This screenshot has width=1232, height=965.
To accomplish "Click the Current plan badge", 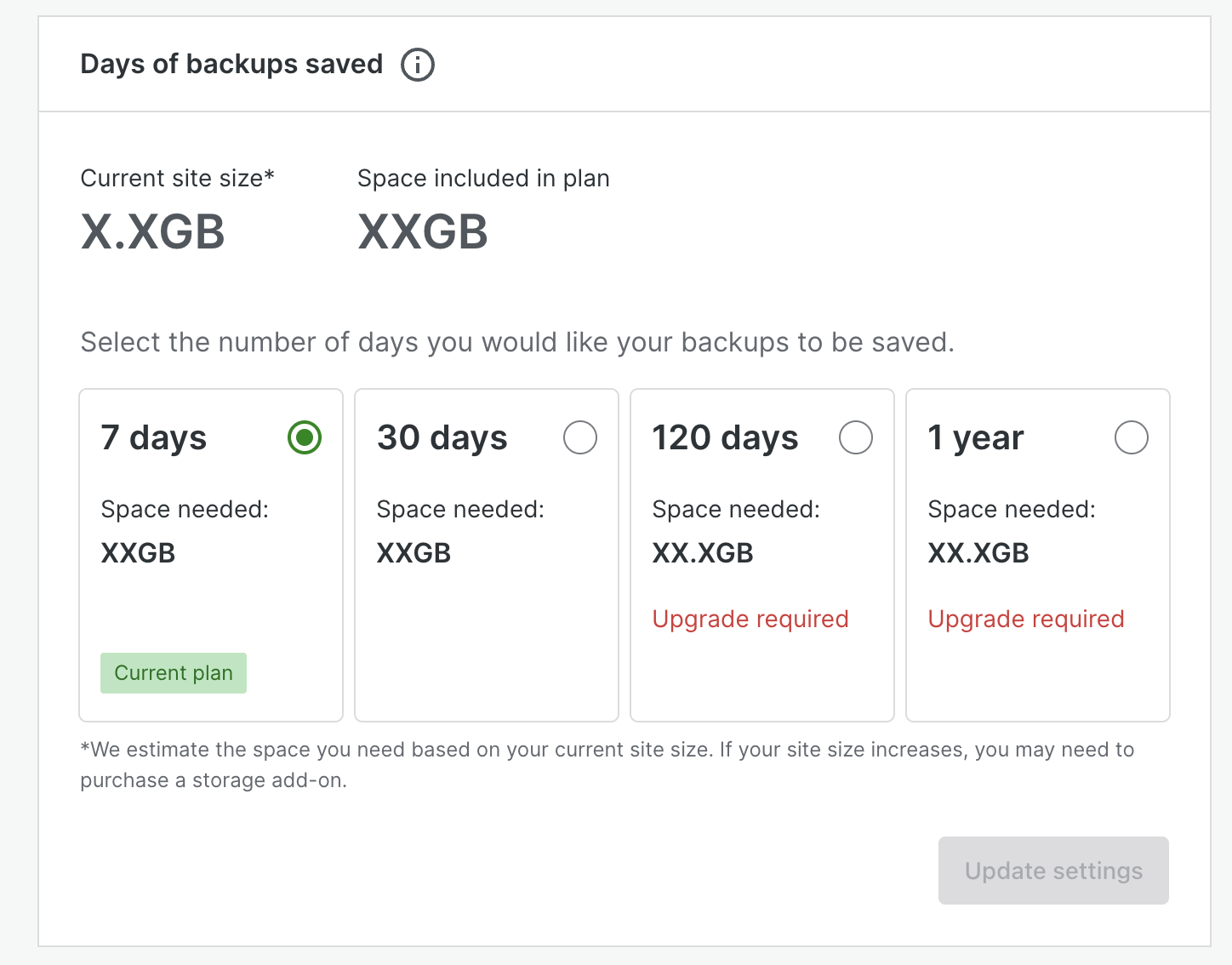I will [x=173, y=672].
